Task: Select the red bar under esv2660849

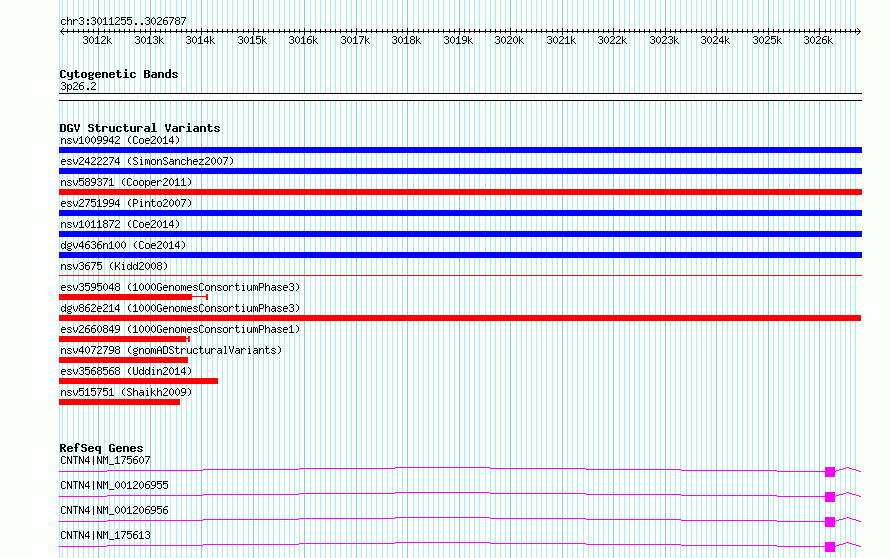Action: coord(123,339)
